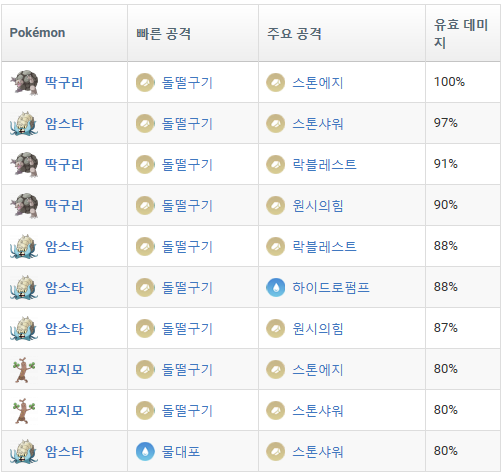Open the 딱구리 link in the first row
Image resolution: width=502 pixels, height=474 pixels.
64,82
